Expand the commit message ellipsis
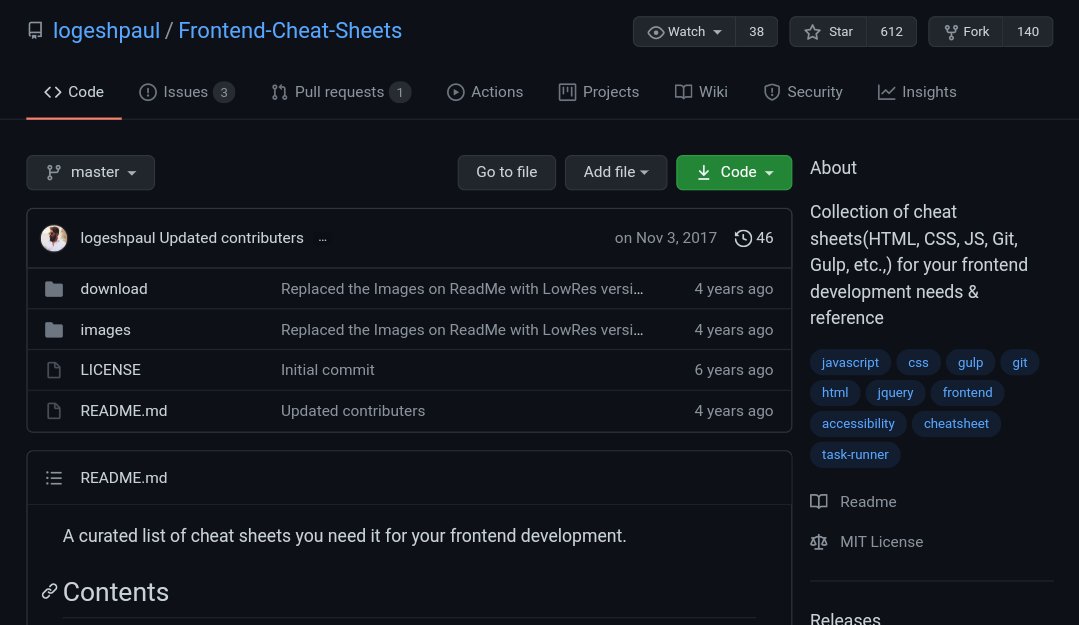 click(x=322, y=239)
